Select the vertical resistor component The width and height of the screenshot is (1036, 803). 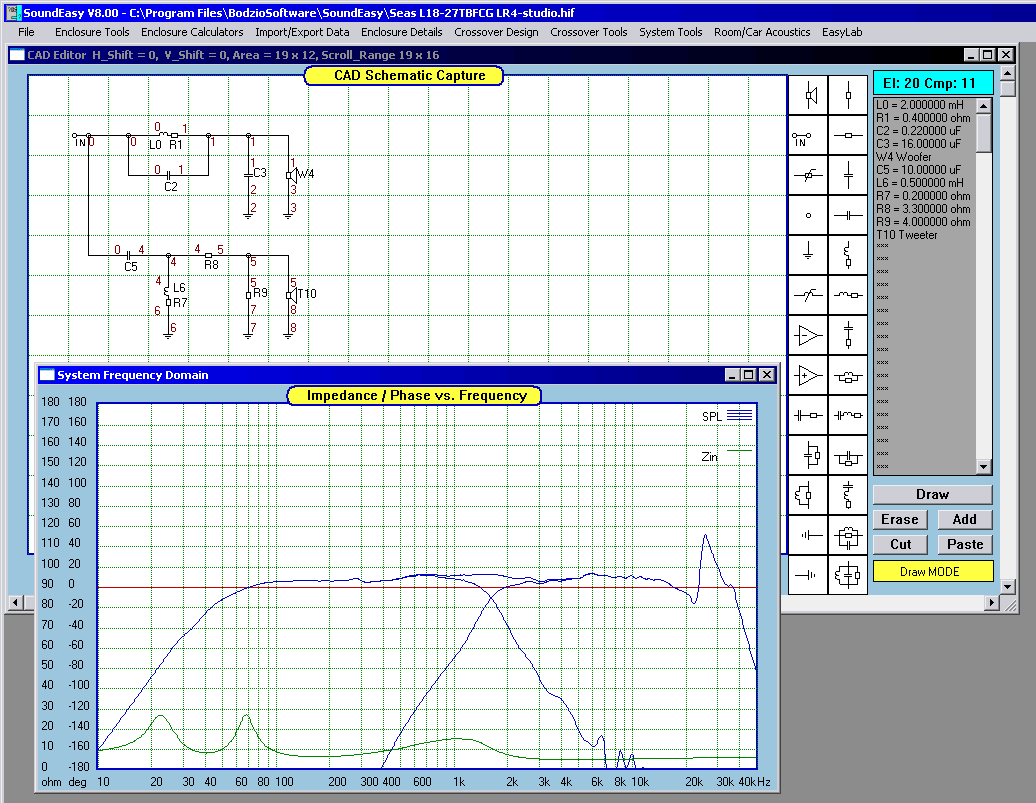[848, 95]
